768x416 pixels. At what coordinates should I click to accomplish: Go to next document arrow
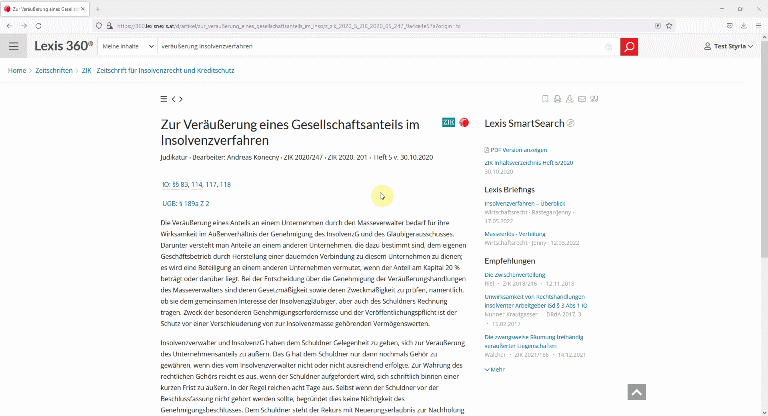pyautogui.click(x=181, y=99)
